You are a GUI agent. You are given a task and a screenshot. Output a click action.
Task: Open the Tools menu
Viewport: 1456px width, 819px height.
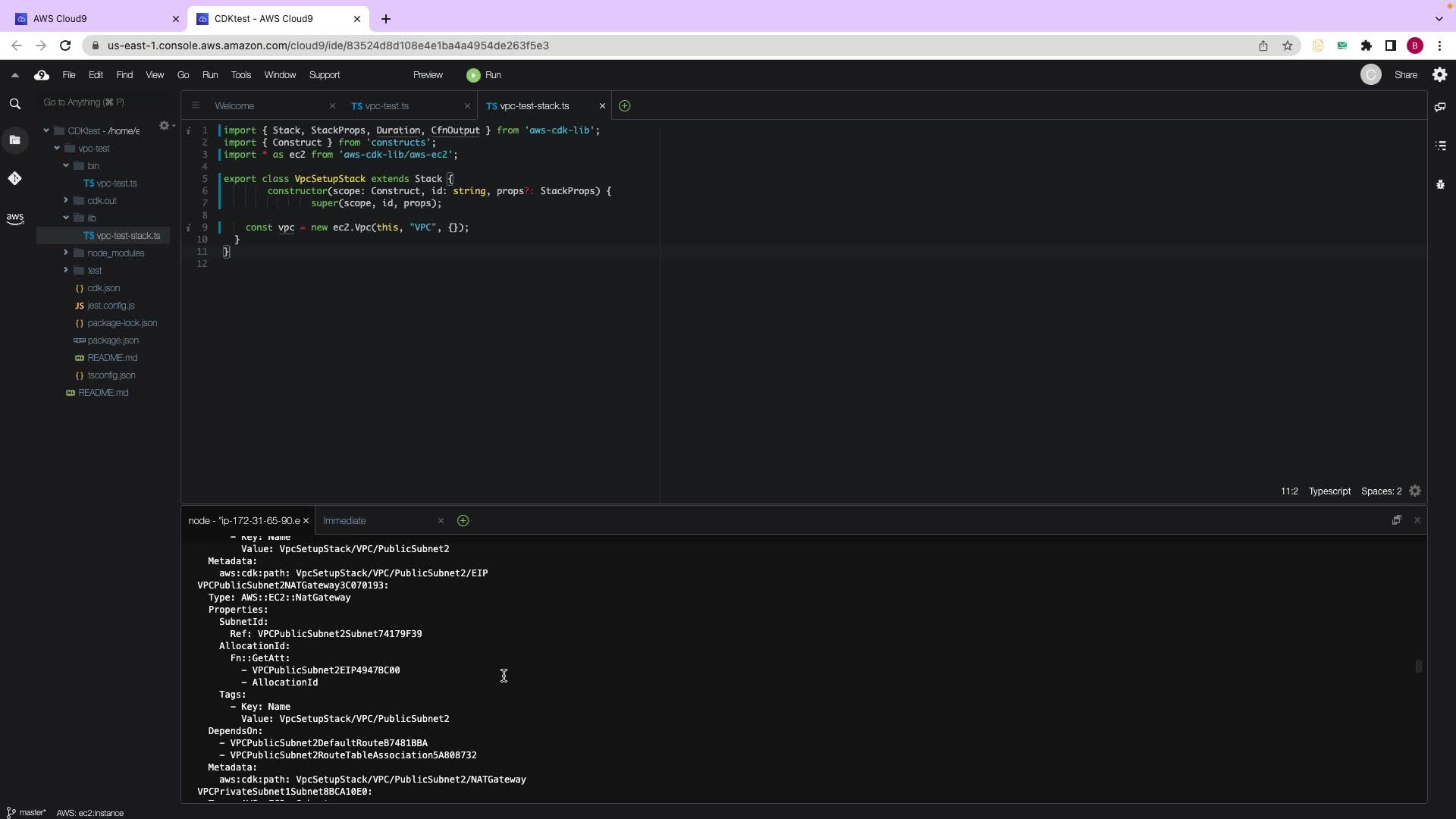tap(241, 75)
